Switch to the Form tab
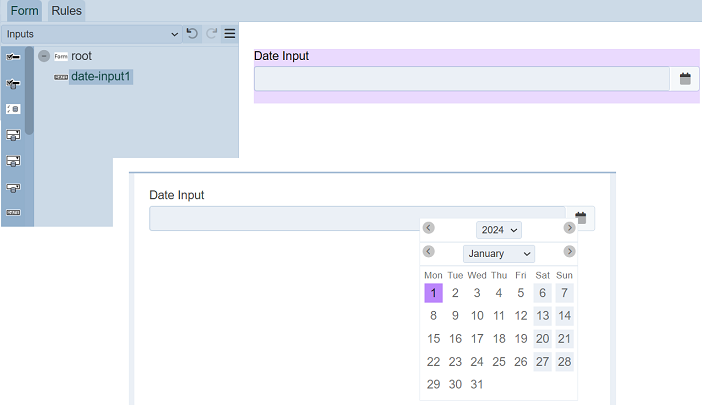 click(x=25, y=11)
